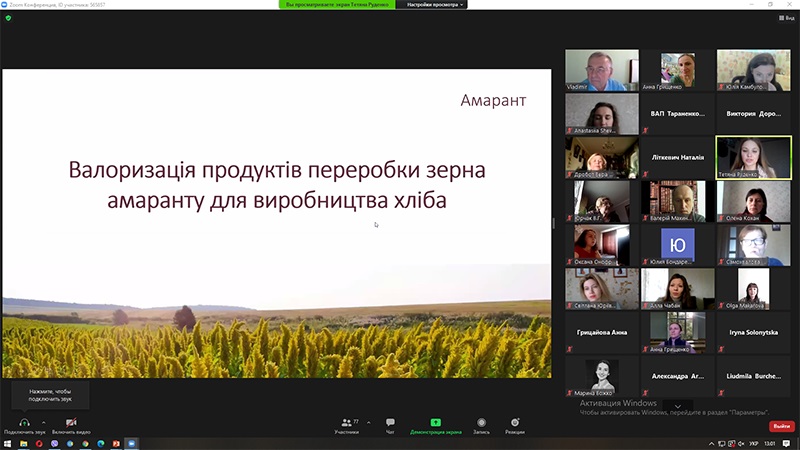Open PowerPoint from the taskbar
This screenshot has height=450, width=800.
point(116,444)
